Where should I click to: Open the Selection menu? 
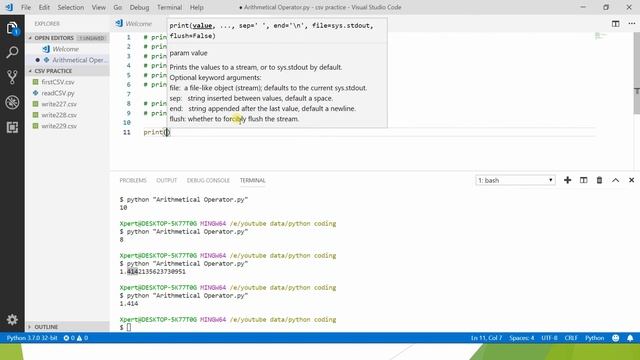(x=71, y=7)
